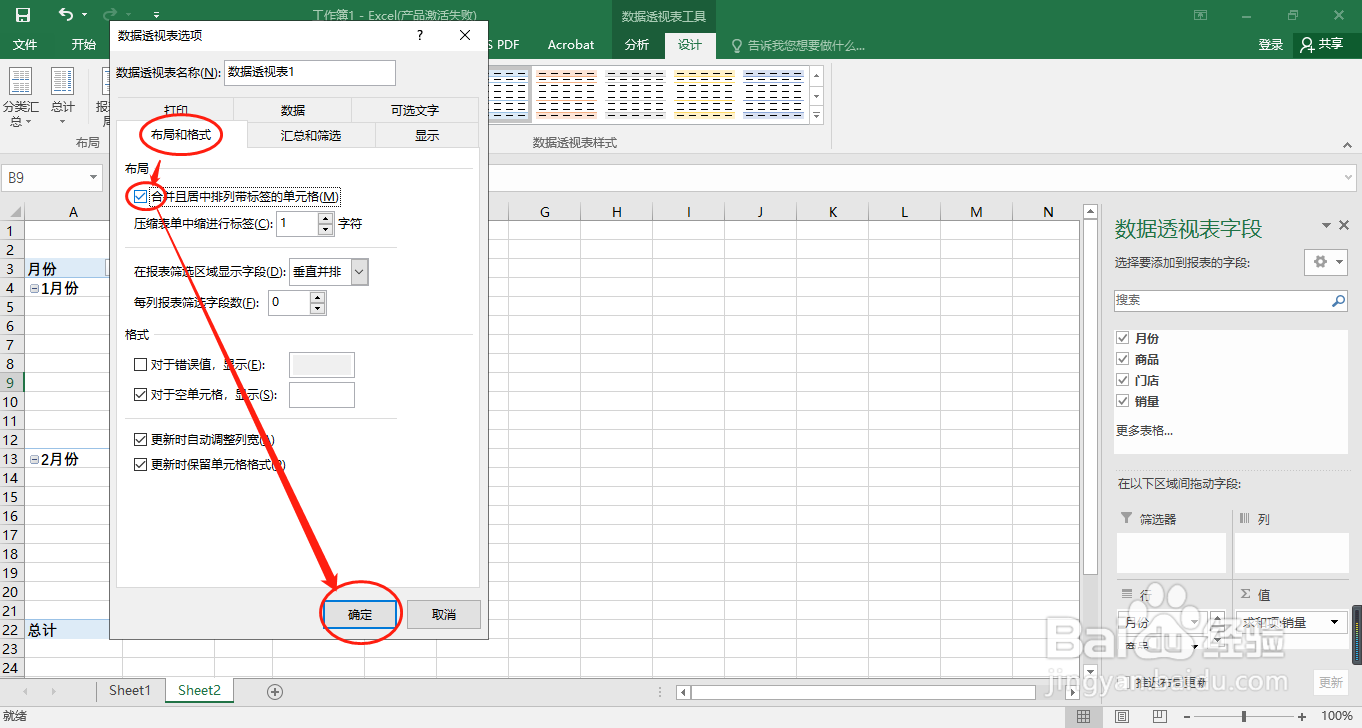Confirm with the 确定 button
The image size is (1362, 728).
(x=360, y=615)
